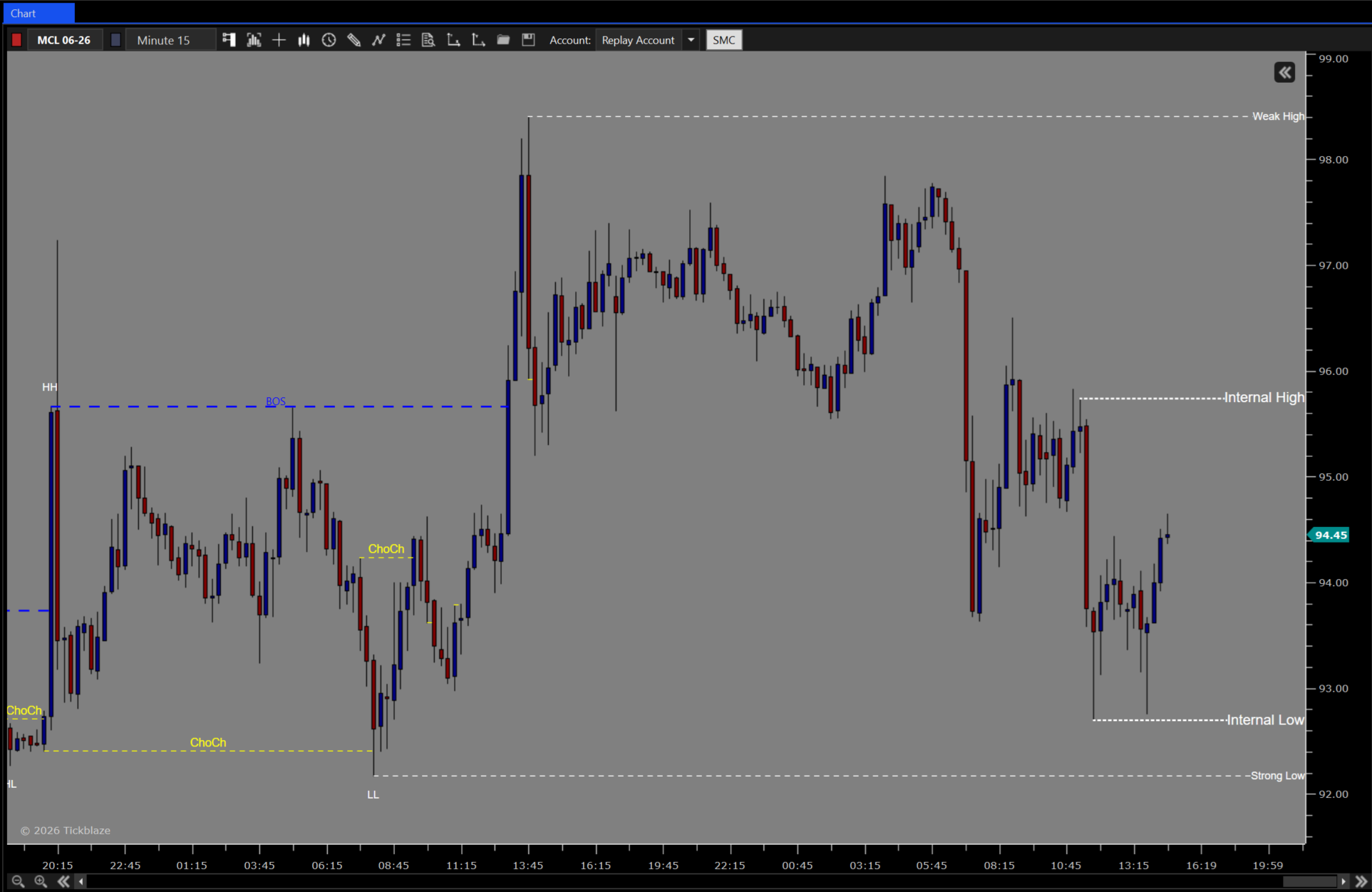Jump to latest bar with double right chevron
1372x892 pixels.
tap(1360, 881)
